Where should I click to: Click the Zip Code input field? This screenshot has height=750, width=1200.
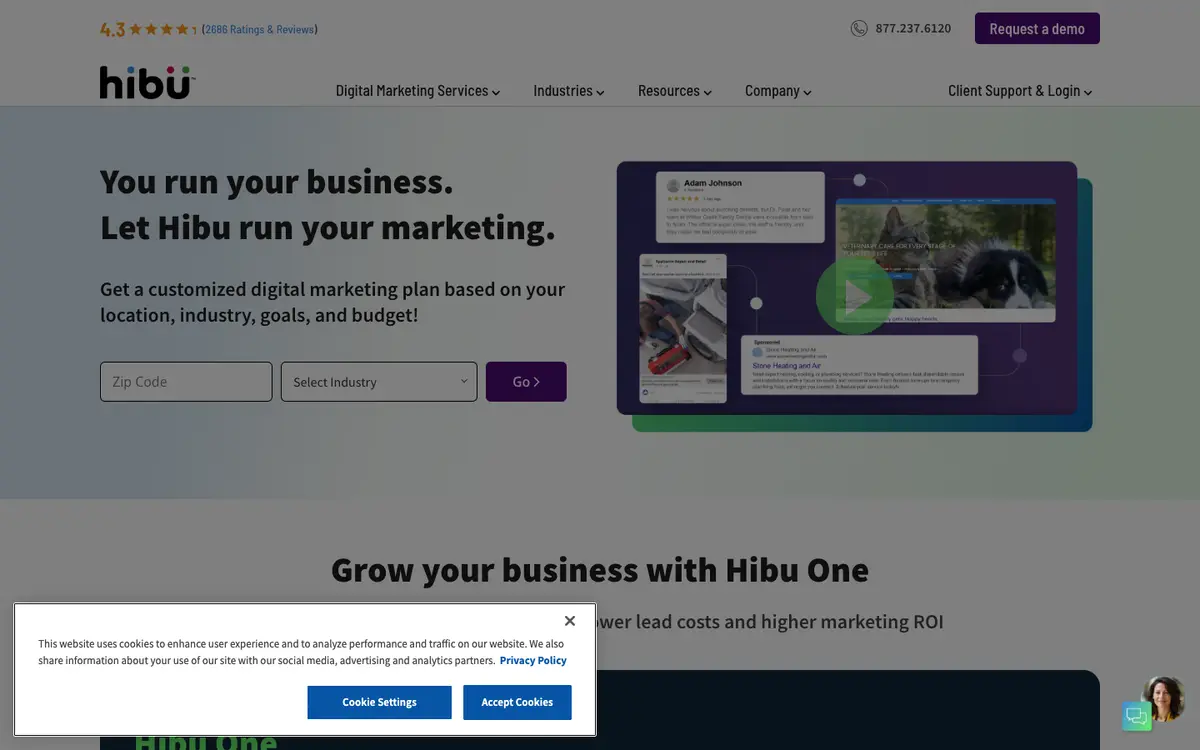pyautogui.click(x=186, y=382)
